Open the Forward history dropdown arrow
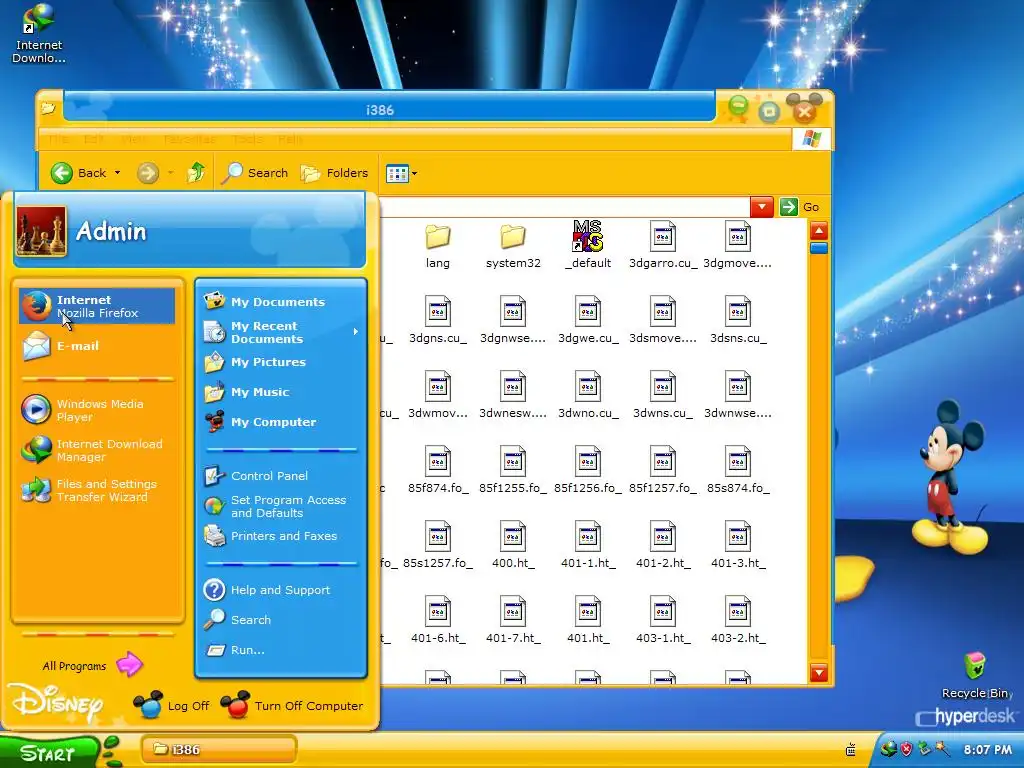The height and width of the screenshot is (768, 1024). coord(170,173)
